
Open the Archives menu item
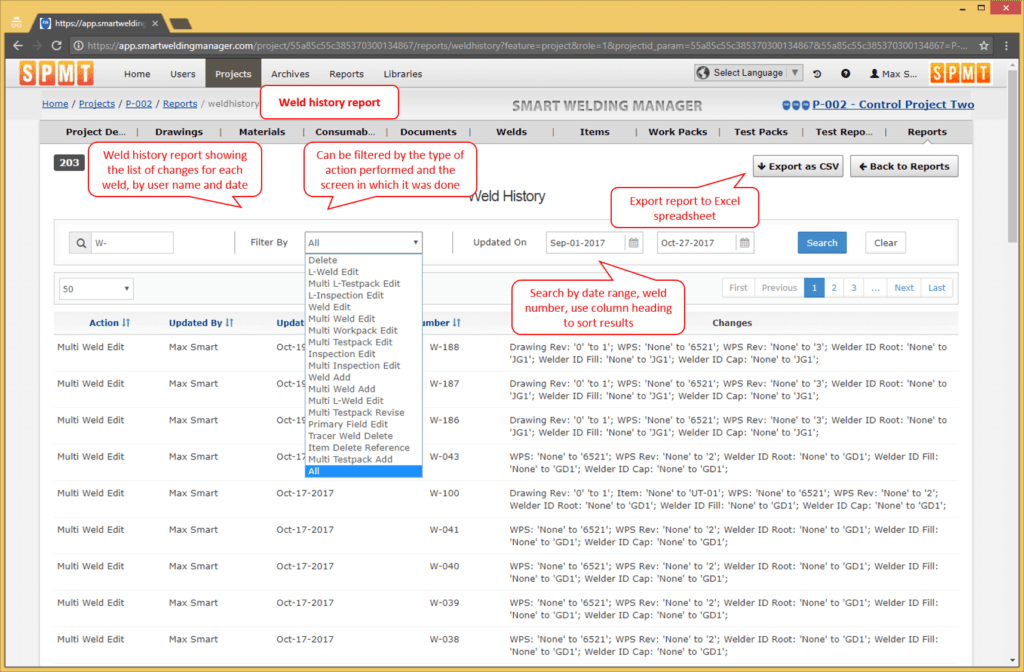pyautogui.click(x=290, y=74)
